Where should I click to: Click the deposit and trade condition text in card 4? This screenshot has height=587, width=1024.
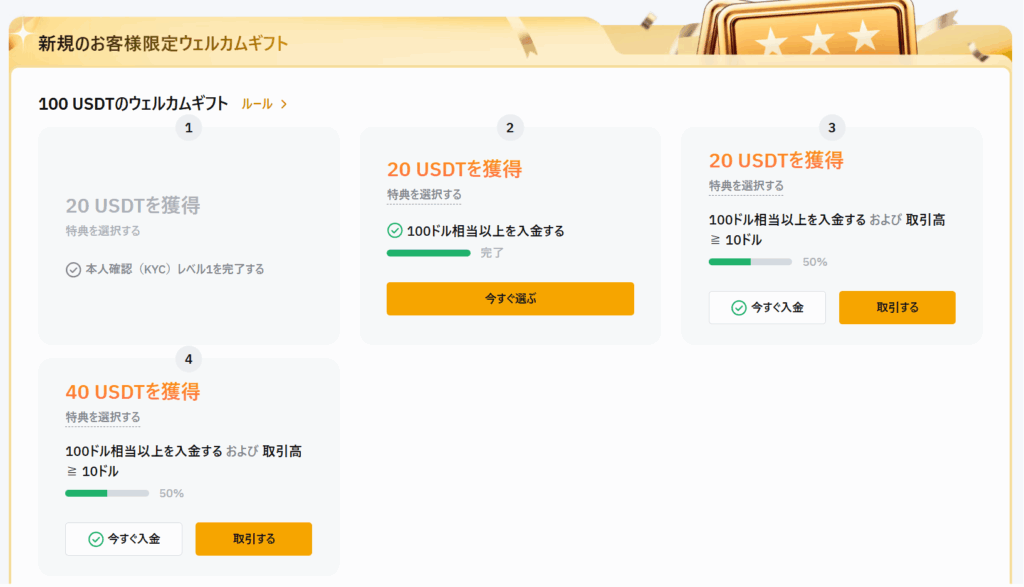pos(184,461)
